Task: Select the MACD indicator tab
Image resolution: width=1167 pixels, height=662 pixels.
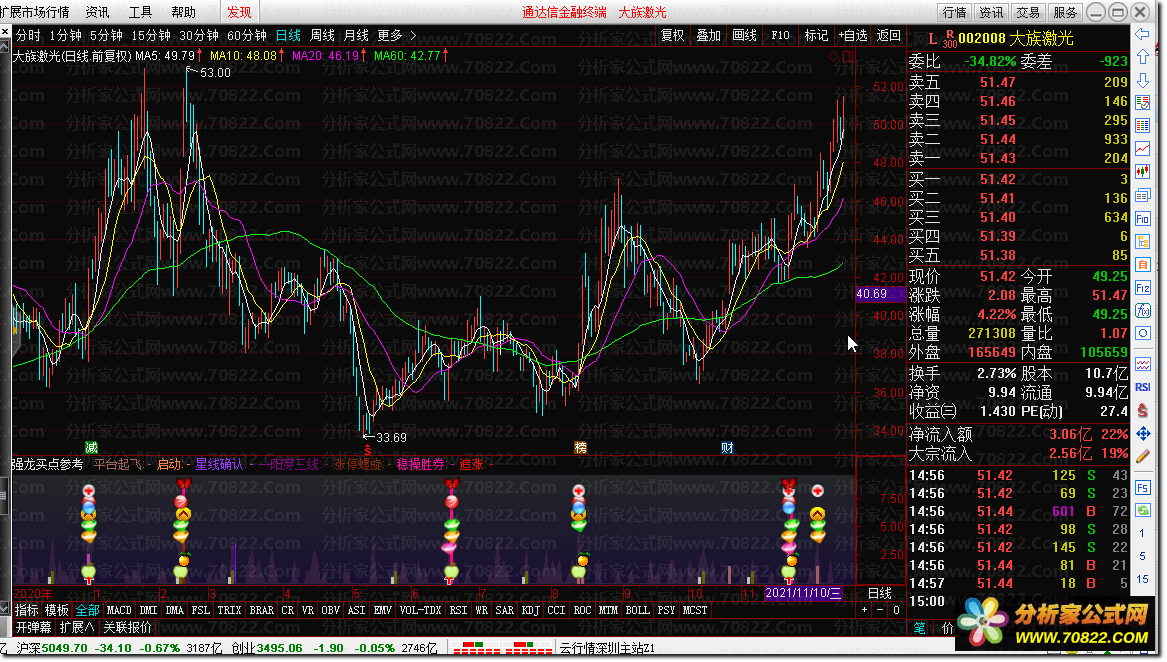Action: pos(119,611)
